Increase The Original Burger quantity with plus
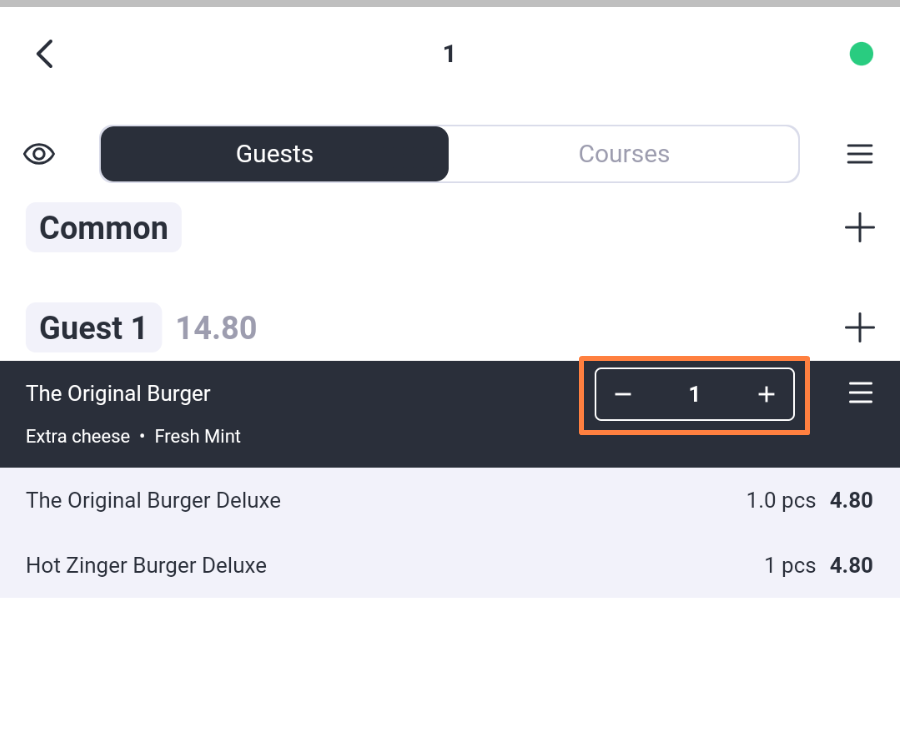 click(766, 394)
